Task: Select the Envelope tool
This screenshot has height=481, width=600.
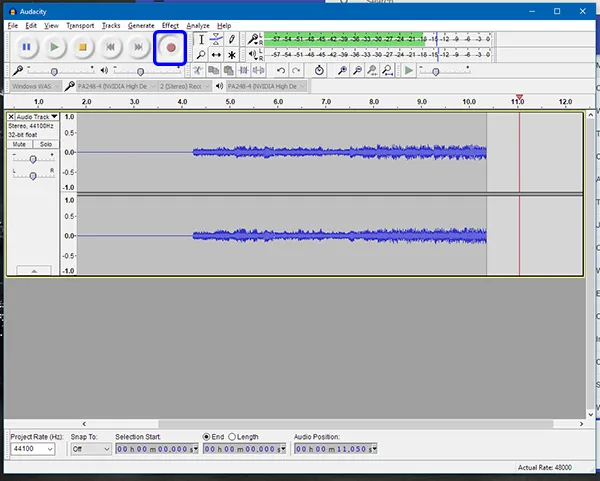Action: (x=216, y=39)
